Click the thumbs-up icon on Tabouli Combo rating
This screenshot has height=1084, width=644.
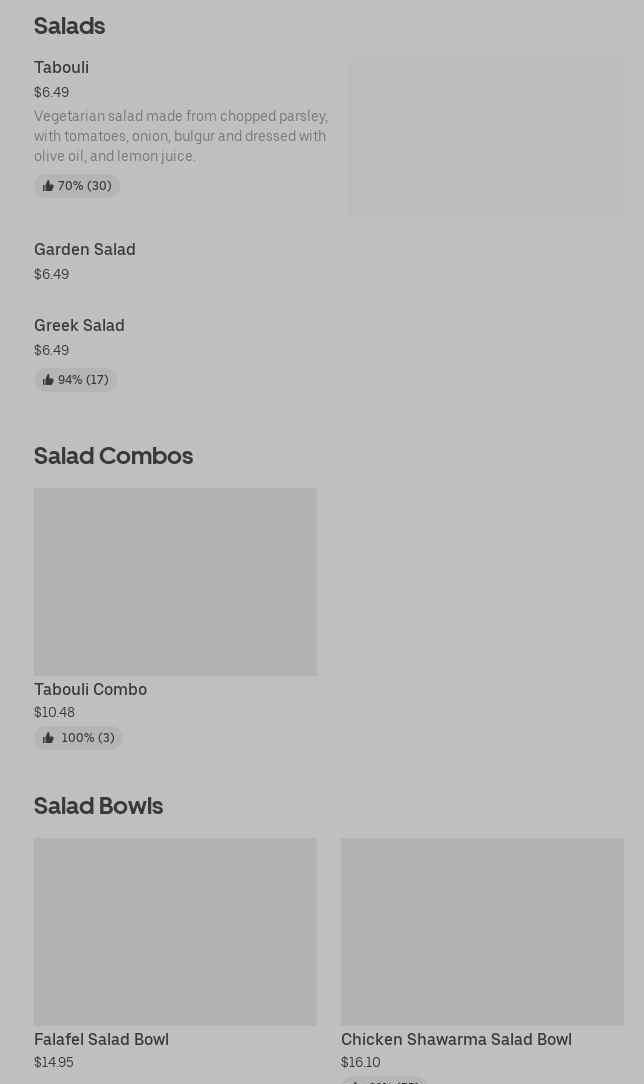pos(48,738)
